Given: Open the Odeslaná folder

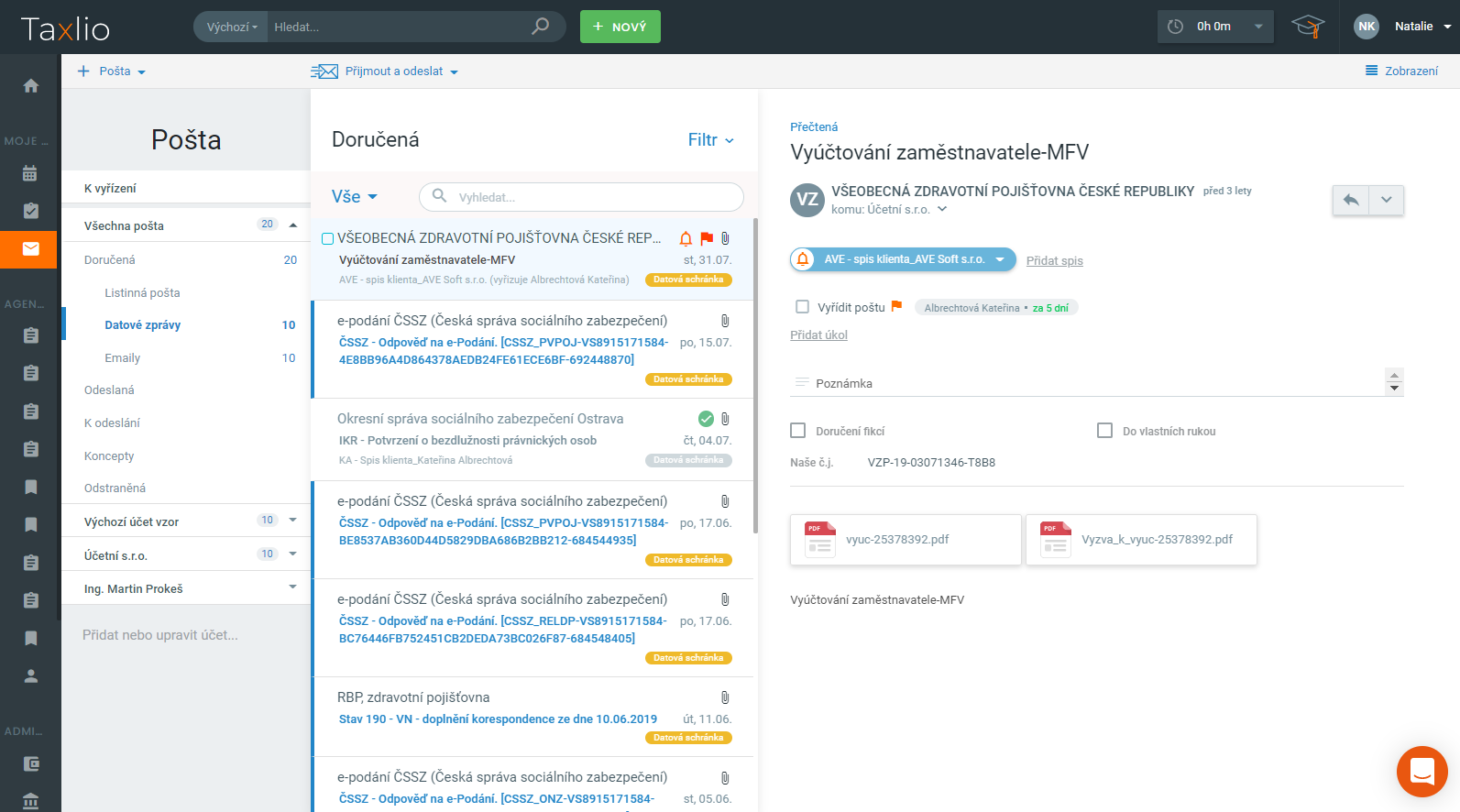Looking at the screenshot, I should [x=109, y=390].
